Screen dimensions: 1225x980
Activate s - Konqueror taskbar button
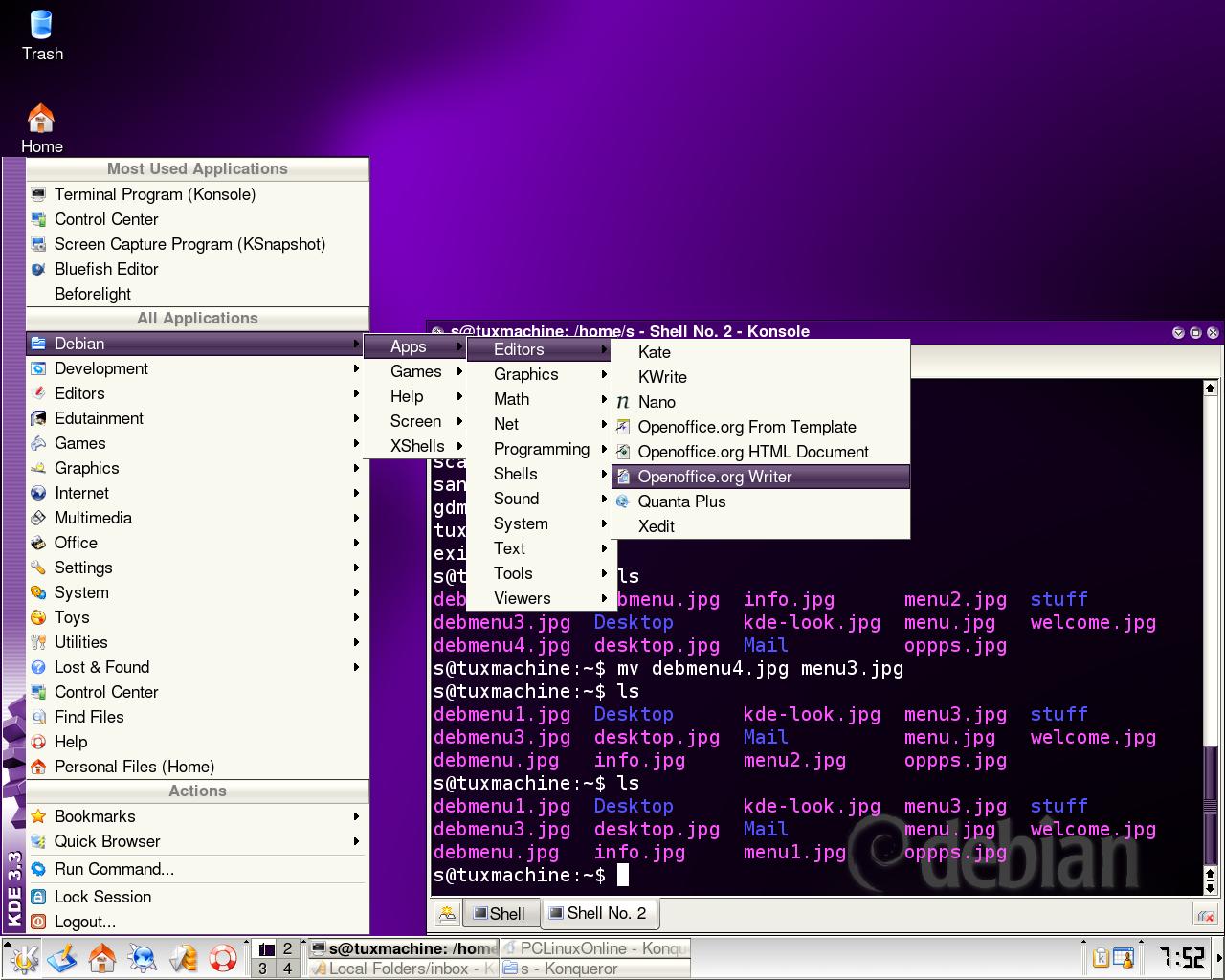tap(593, 969)
